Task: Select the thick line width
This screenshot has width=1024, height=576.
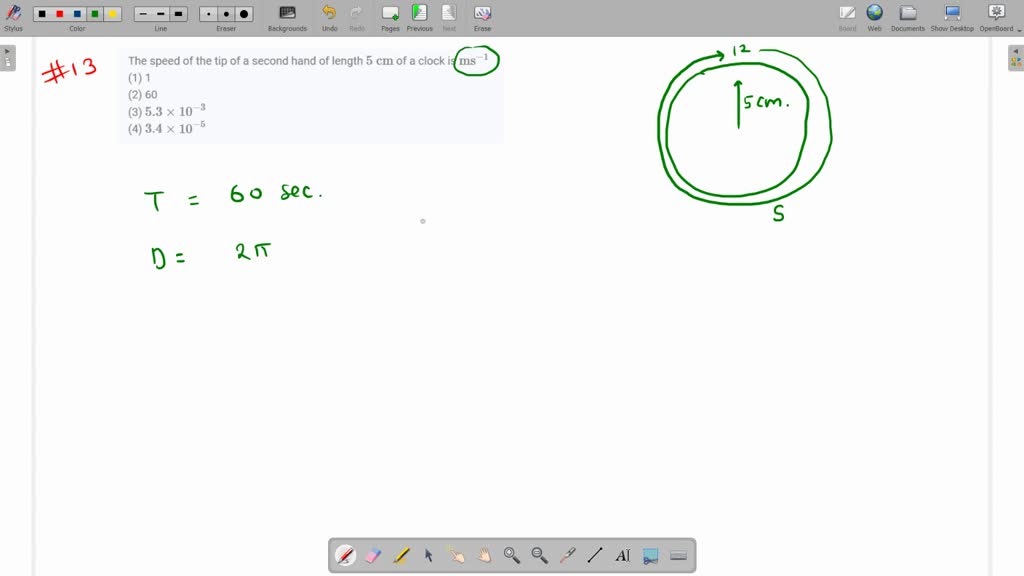Action: click(178, 14)
